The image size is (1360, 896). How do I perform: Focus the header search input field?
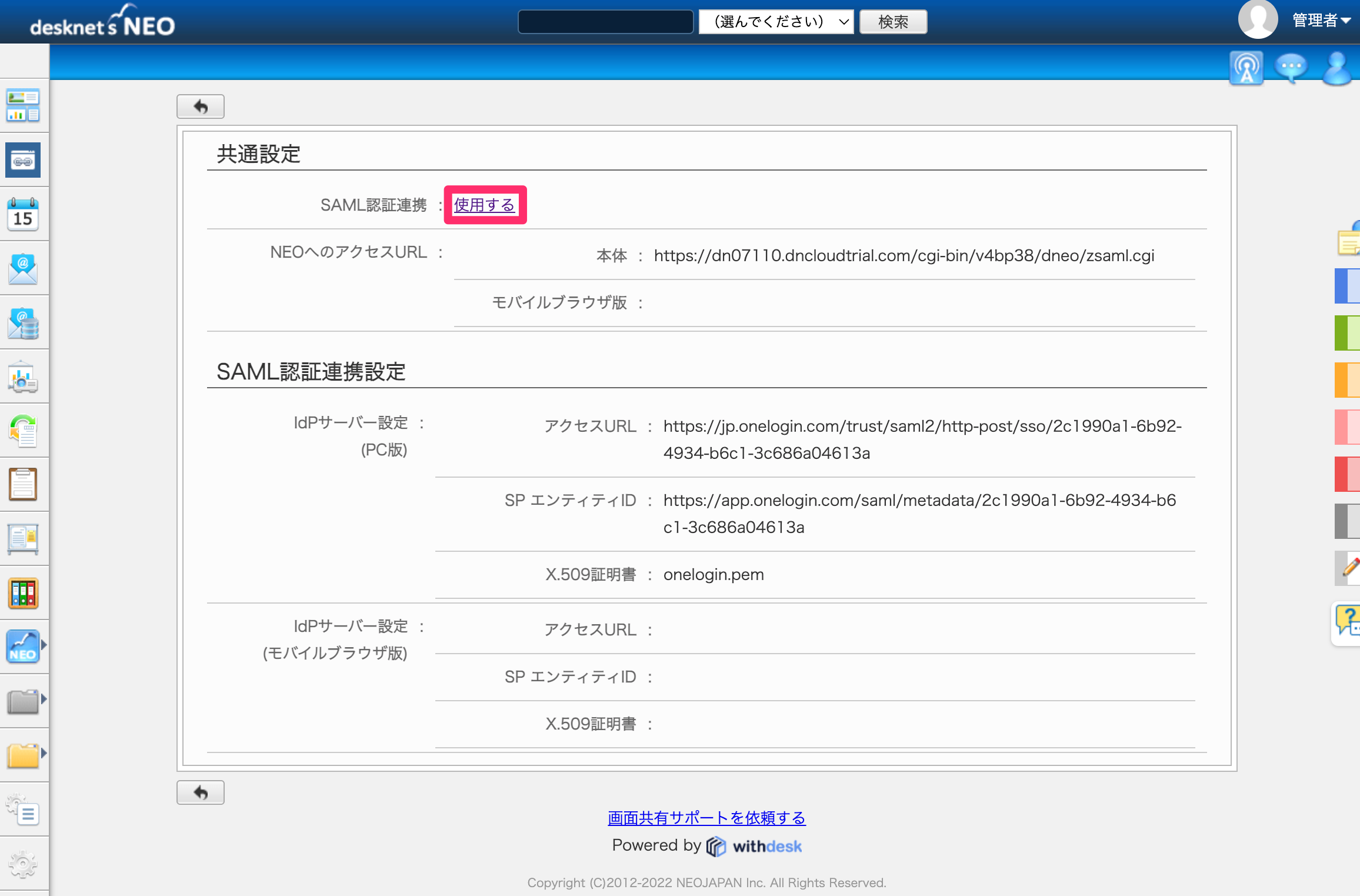tap(605, 22)
